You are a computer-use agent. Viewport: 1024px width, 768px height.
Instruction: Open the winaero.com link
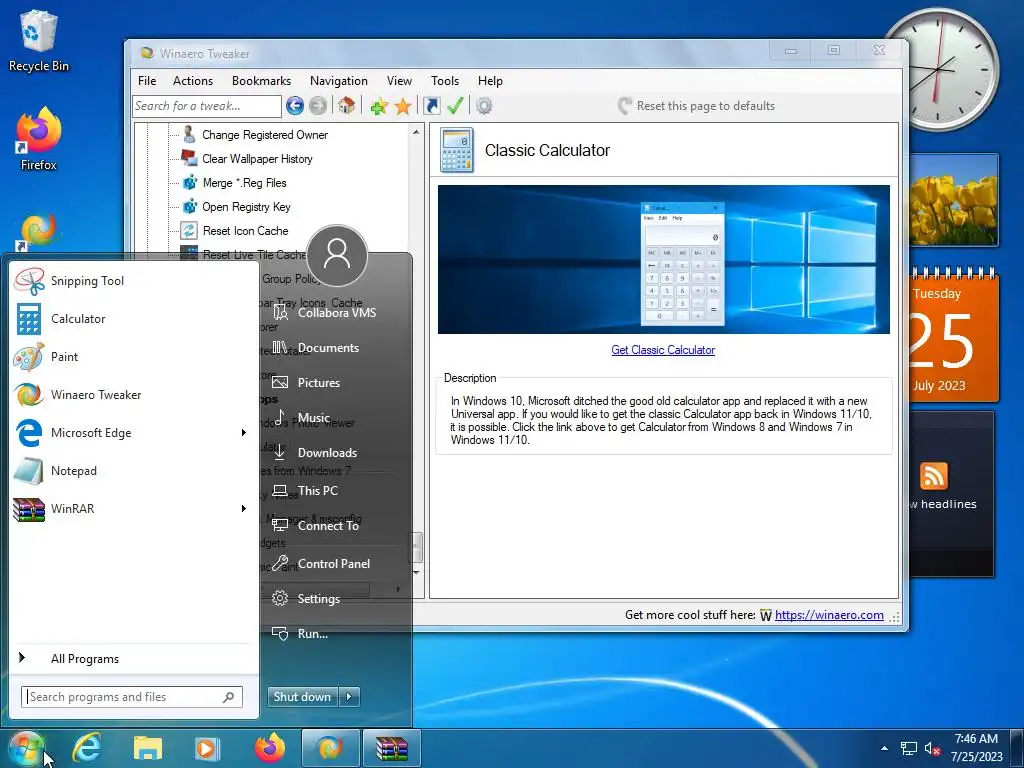[829, 615]
